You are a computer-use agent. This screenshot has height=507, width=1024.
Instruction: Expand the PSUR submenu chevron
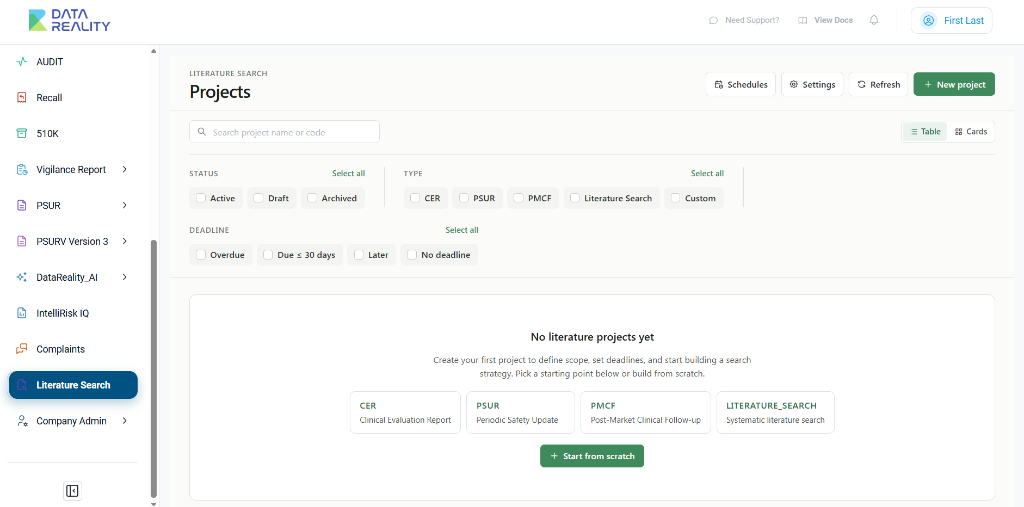(125, 205)
